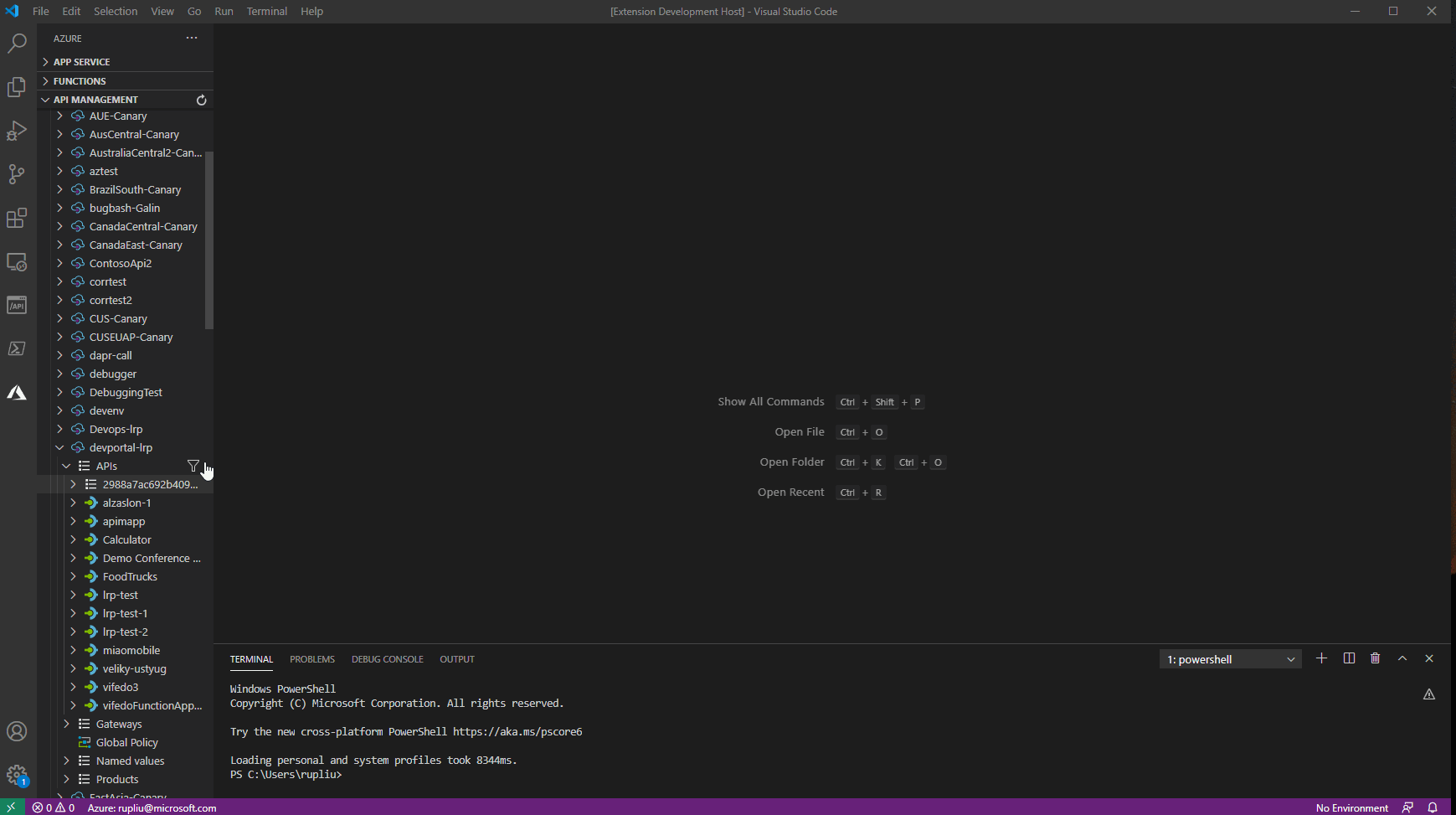The width and height of the screenshot is (1456, 815).
Task: Open the Explorer files icon
Action: 17,87
